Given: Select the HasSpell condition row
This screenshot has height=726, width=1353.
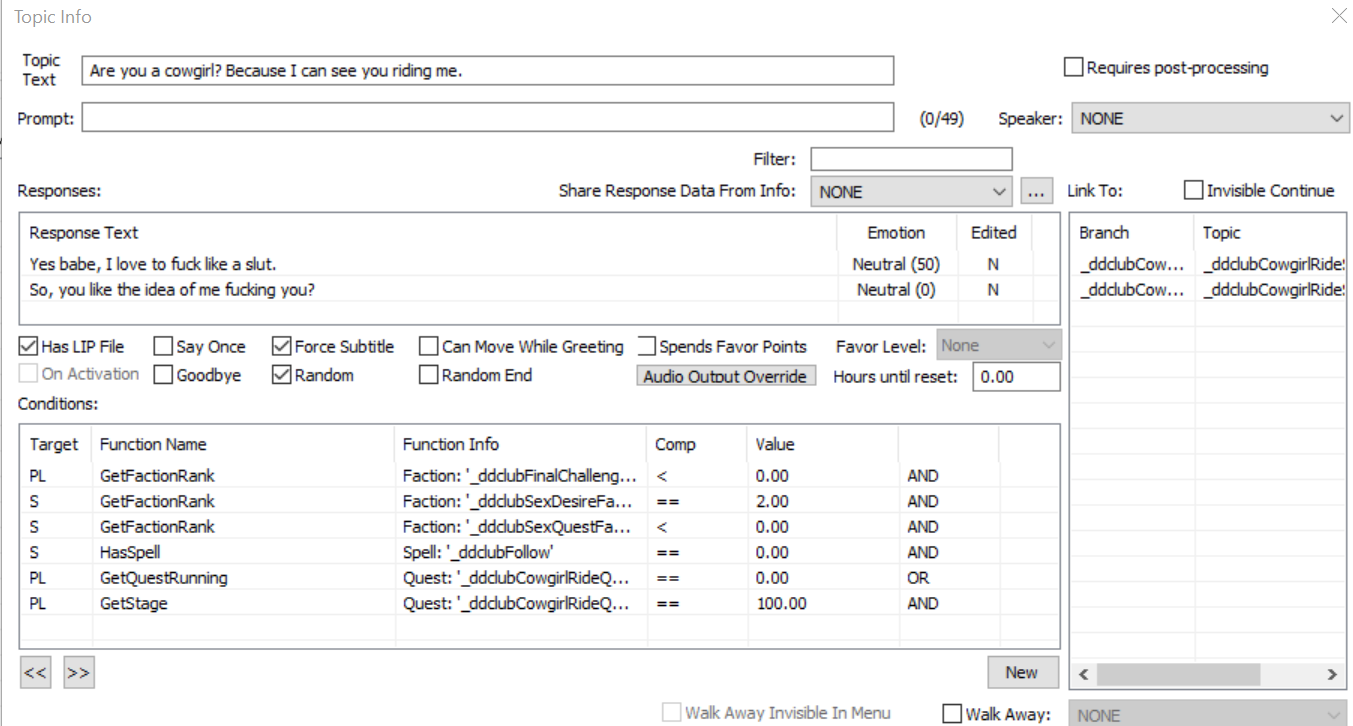Looking at the screenshot, I should (540, 552).
